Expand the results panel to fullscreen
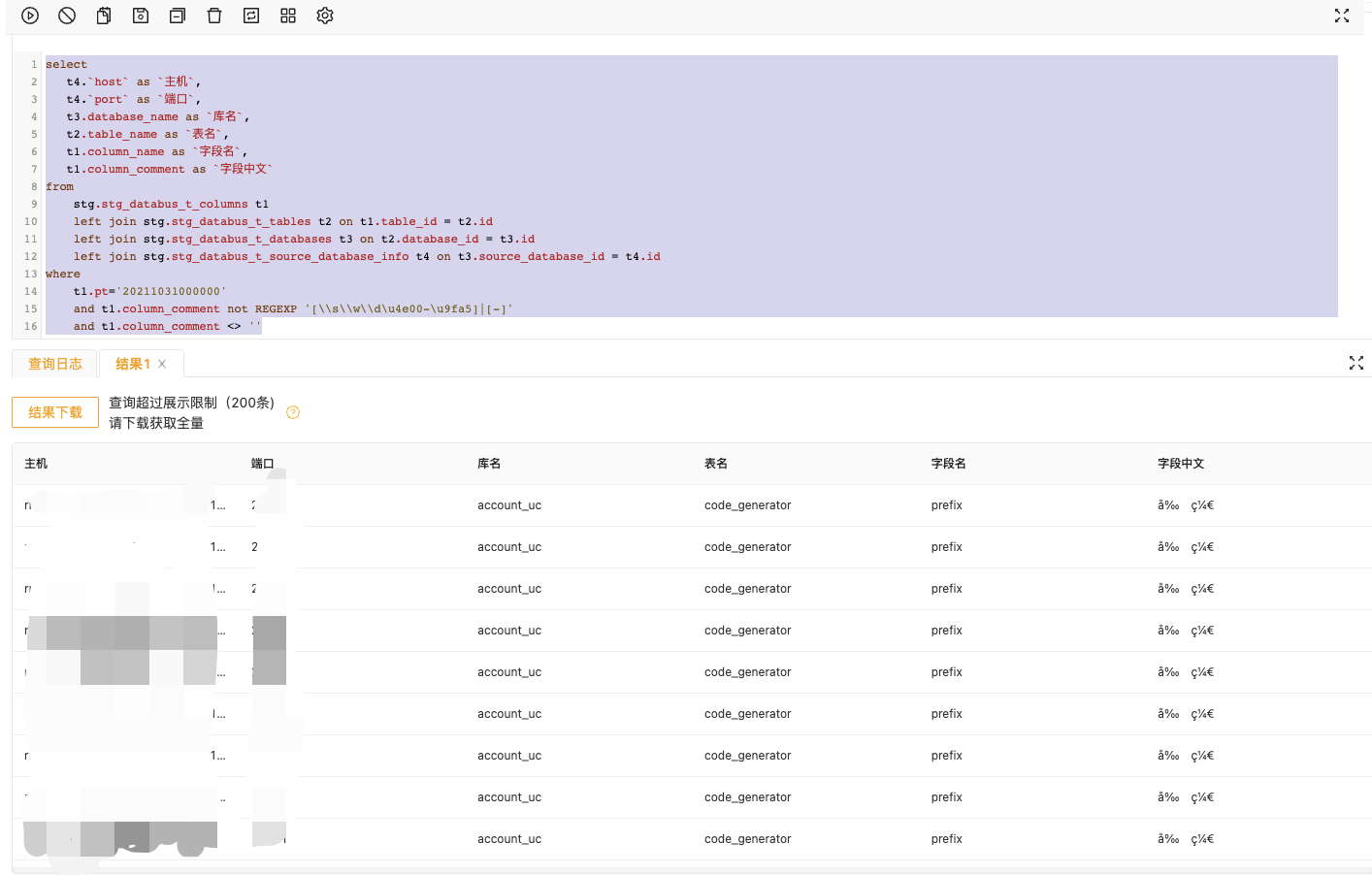 1356,363
